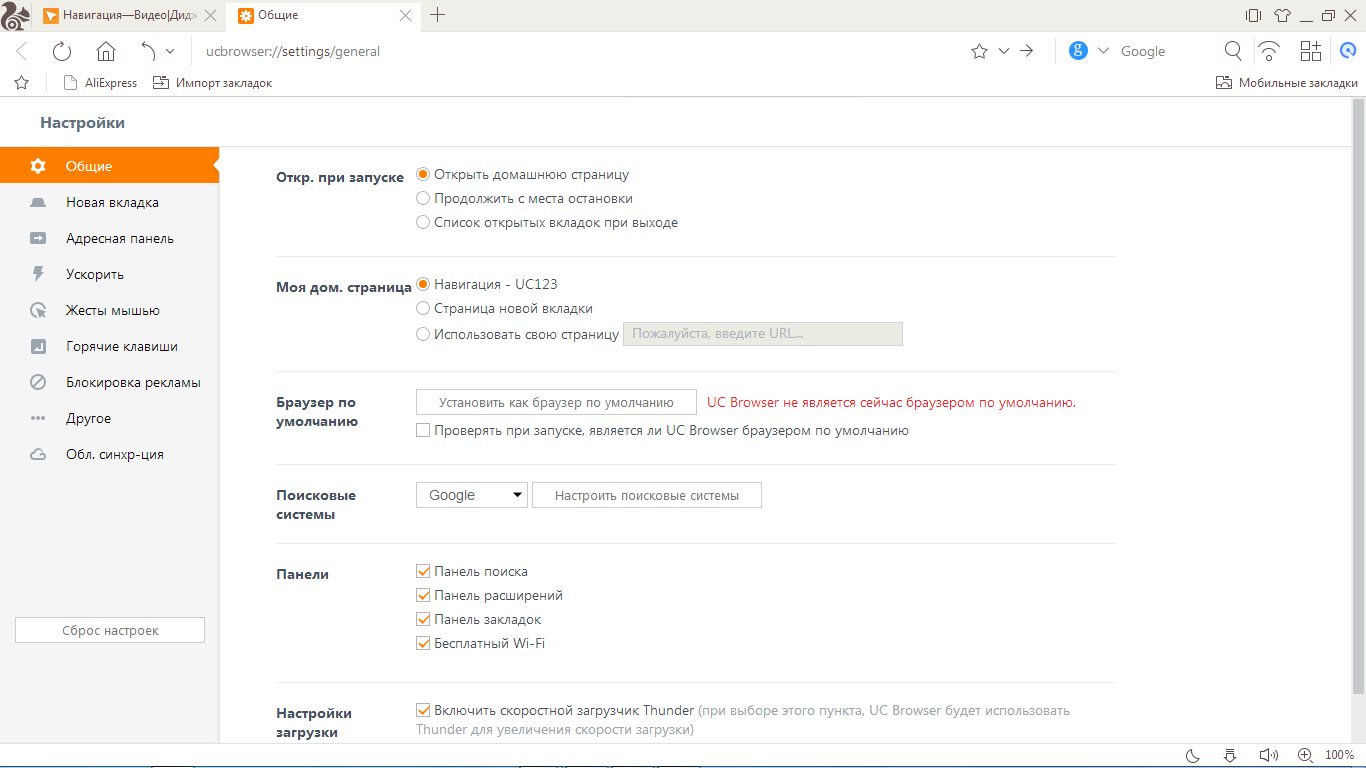Viewport: 1366px width, 768px height.
Task: Reload the page with the refresh icon
Action: click(x=62, y=51)
